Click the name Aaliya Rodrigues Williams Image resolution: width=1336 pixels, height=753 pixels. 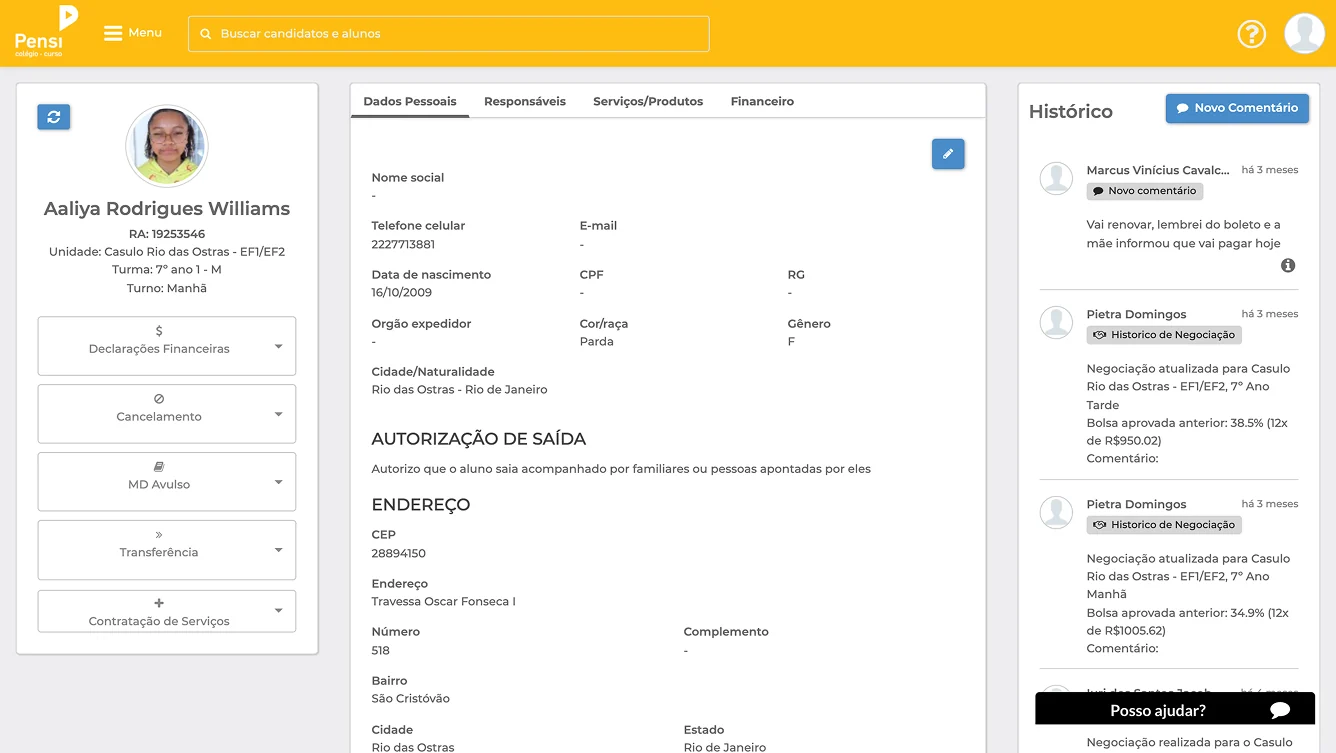click(167, 209)
